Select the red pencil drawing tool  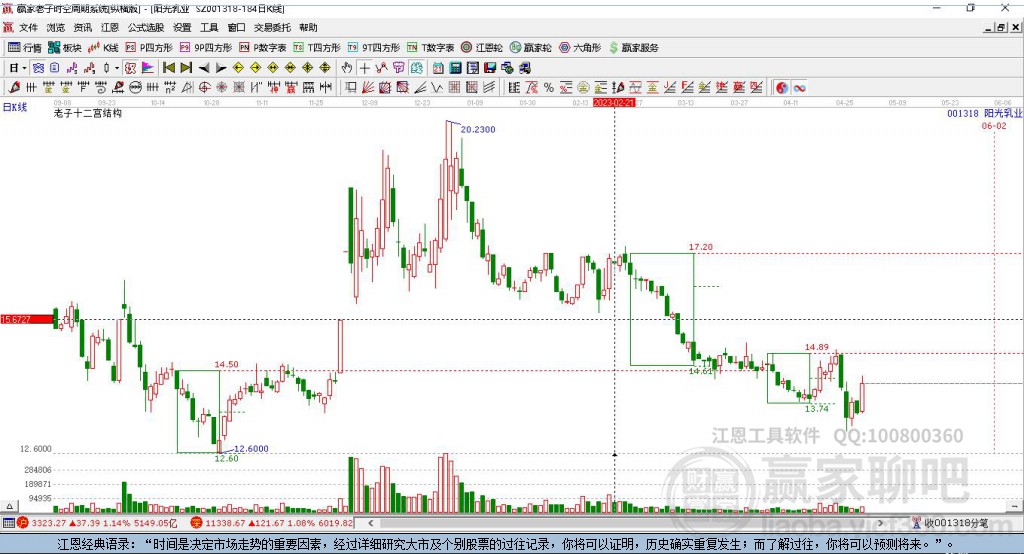pyautogui.click(x=14, y=88)
